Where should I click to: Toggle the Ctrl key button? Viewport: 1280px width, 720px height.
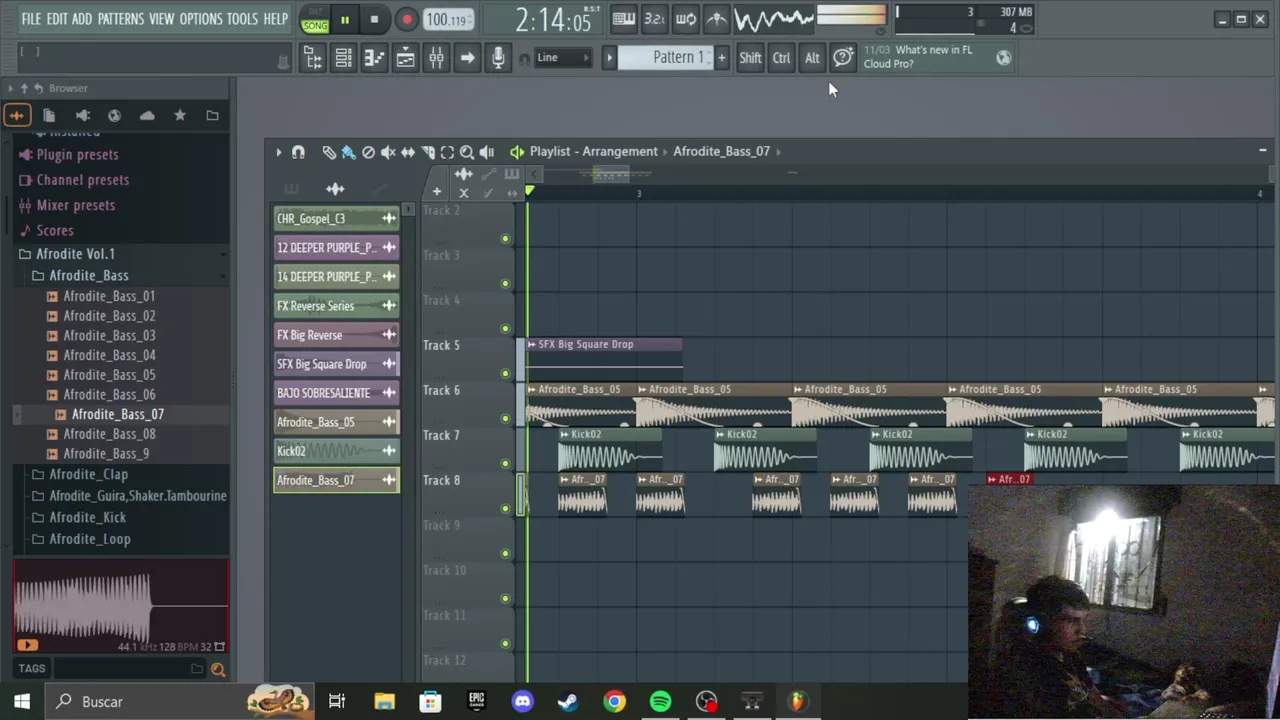click(781, 58)
